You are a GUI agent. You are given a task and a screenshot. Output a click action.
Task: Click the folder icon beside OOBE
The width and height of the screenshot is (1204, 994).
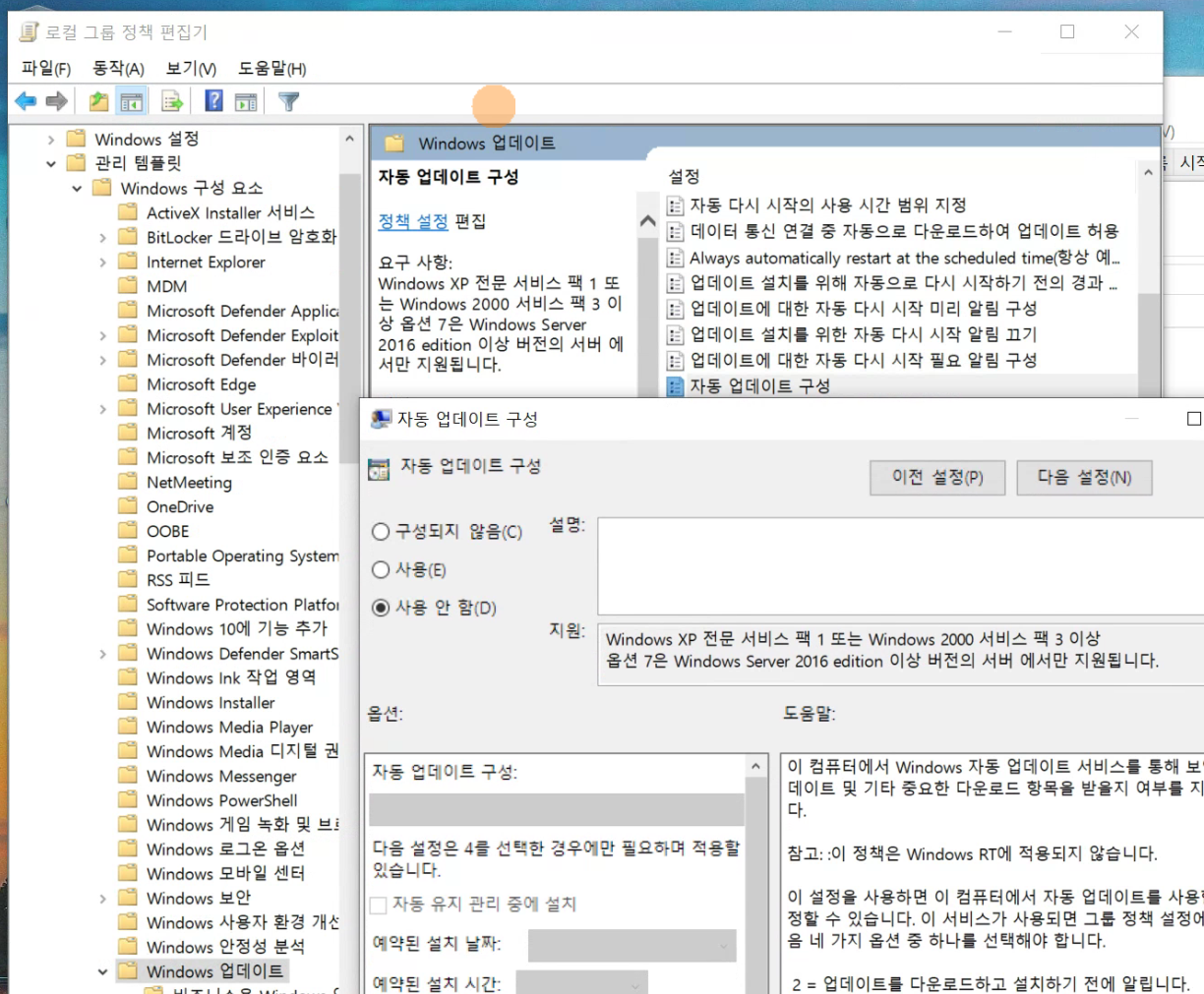pyautogui.click(x=128, y=531)
